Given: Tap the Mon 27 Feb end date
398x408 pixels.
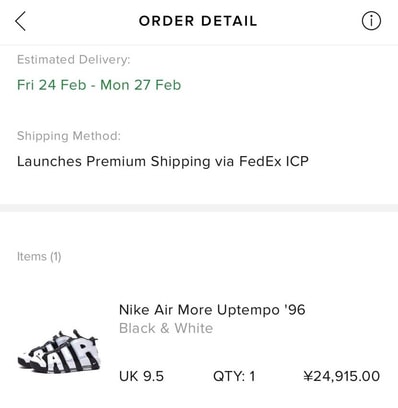Looking at the screenshot, I should tap(141, 85).
